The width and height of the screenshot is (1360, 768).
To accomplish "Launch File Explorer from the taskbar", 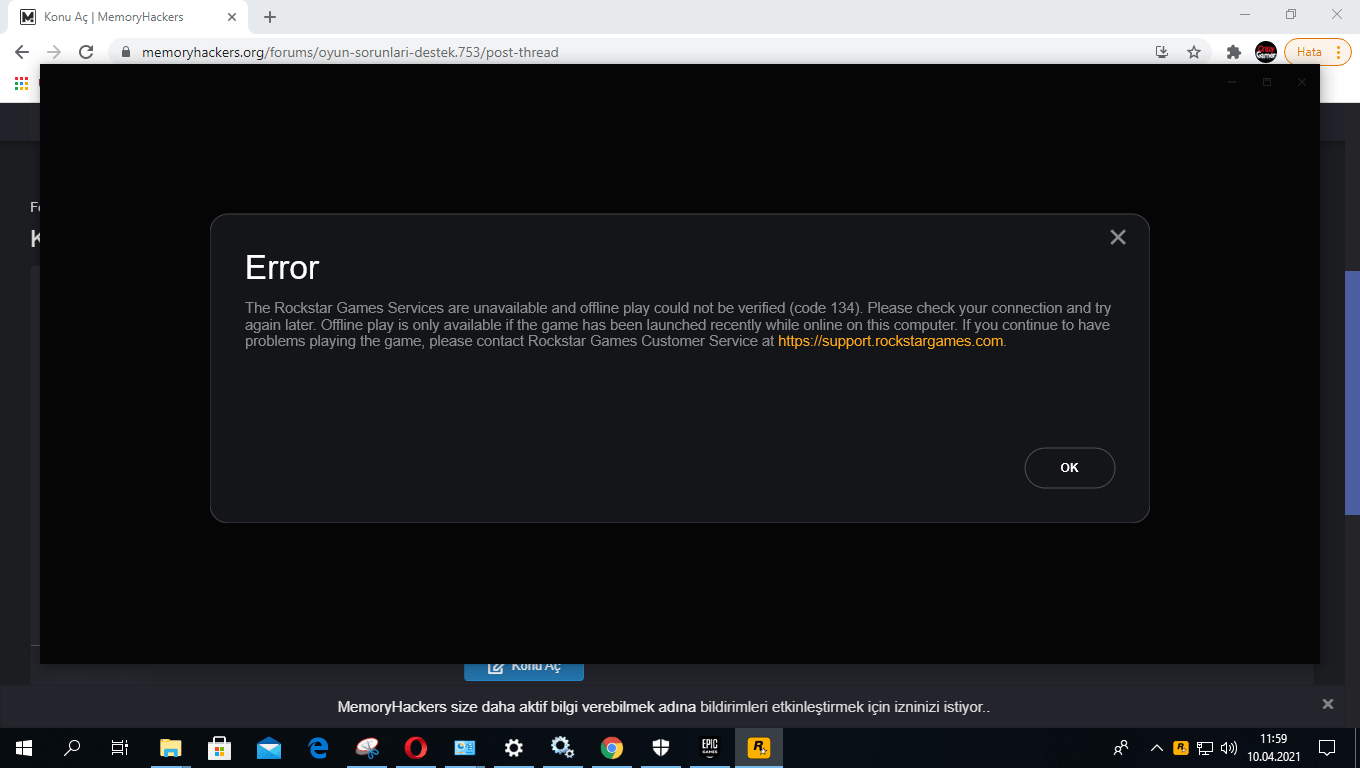I will [171, 748].
